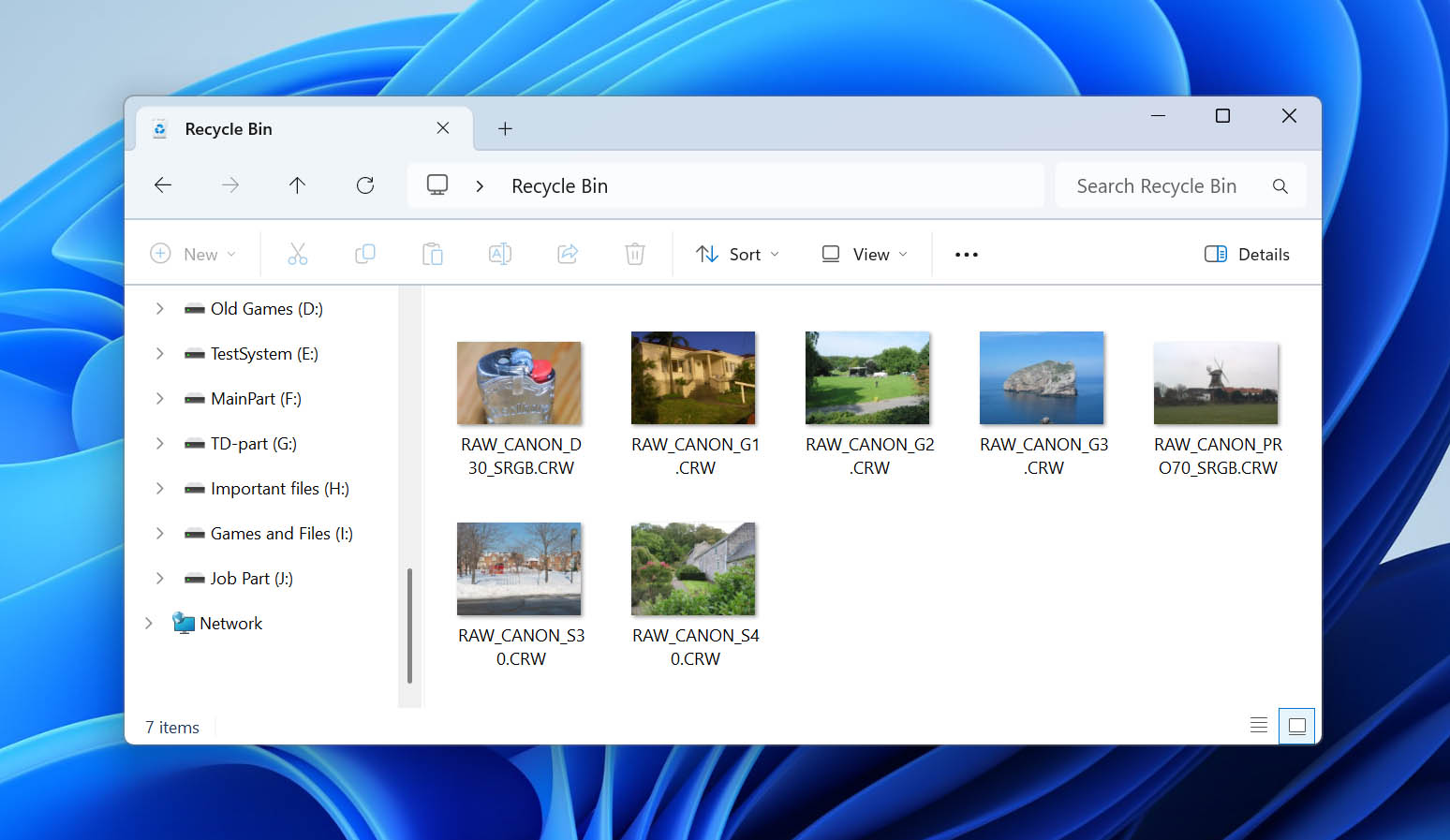Select RAW_CANON_G3.CRW island thumbnail
Image resolution: width=1450 pixels, height=840 pixels.
[1042, 377]
